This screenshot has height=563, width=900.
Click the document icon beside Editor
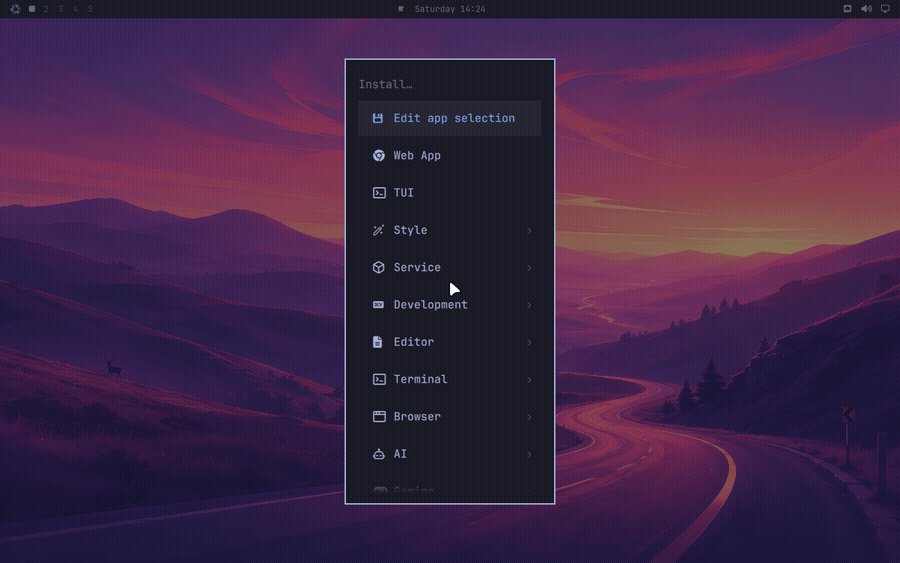click(378, 342)
